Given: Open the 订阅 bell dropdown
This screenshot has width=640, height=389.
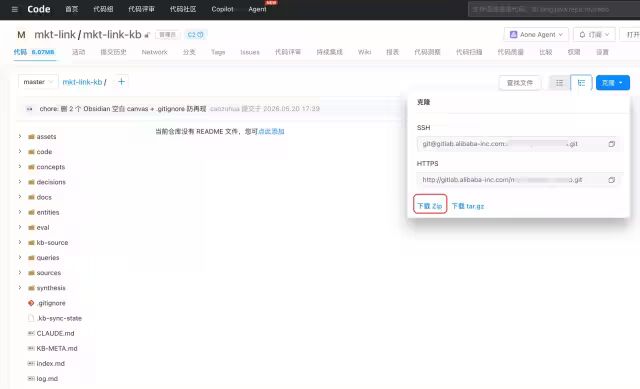Looking at the screenshot, I should click(x=594, y=35).
